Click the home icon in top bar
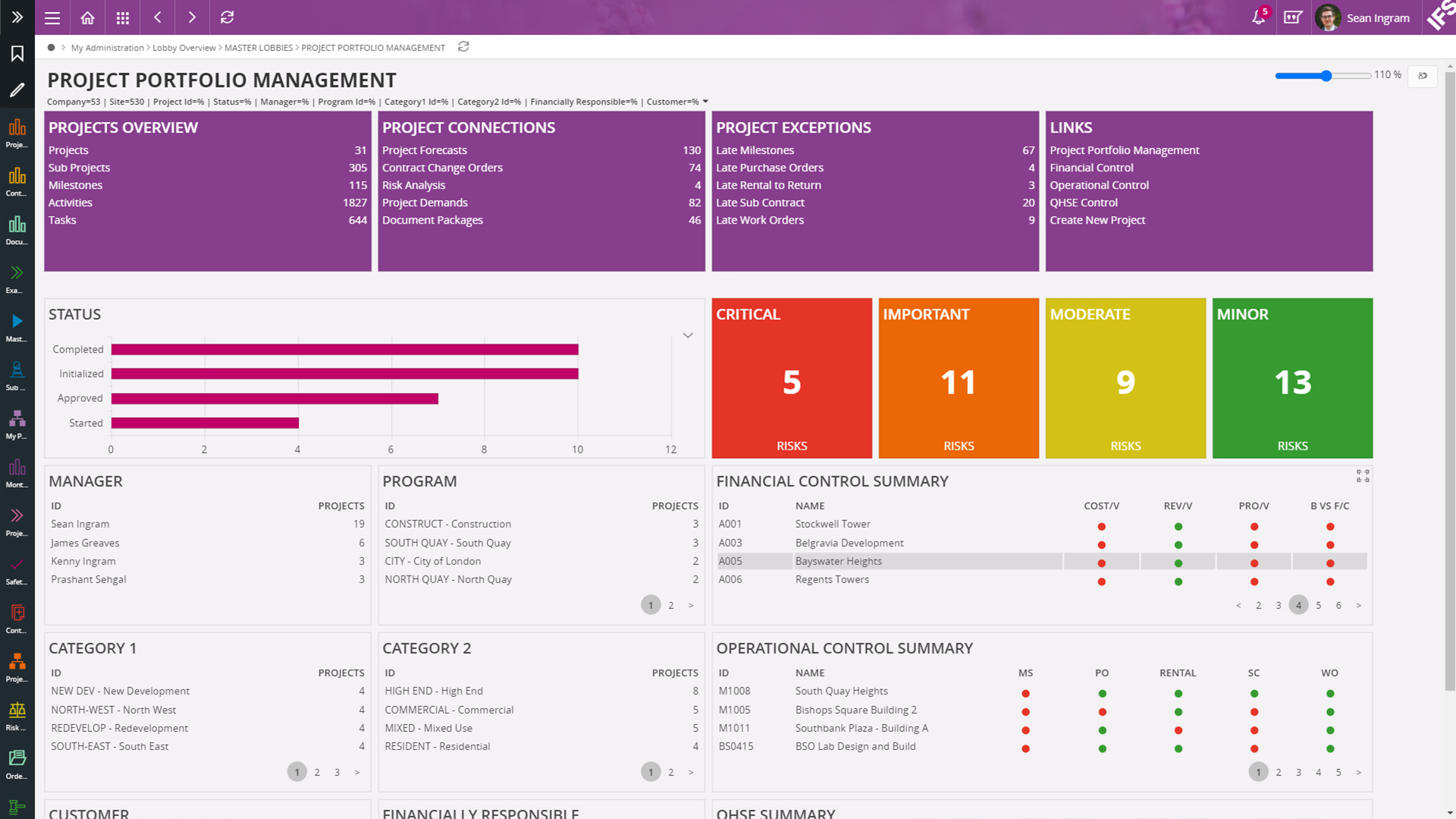The width and height of the screenshot is (1456, 819). pyautogui.click(x=88, y=17)
